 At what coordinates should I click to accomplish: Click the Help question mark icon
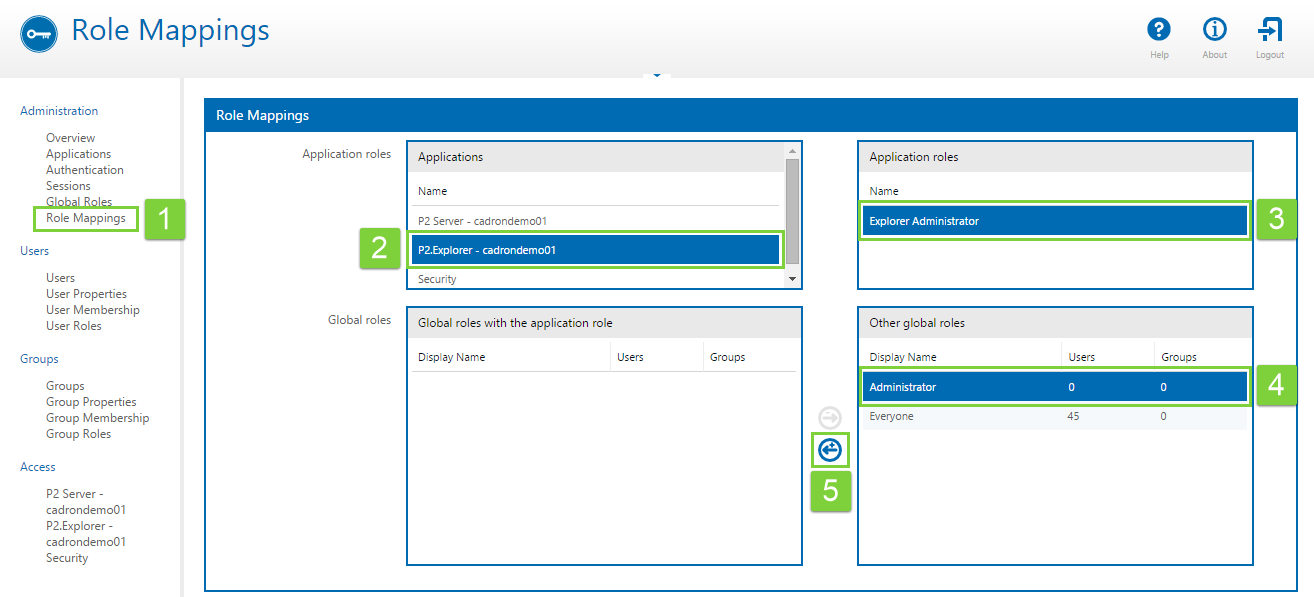tap(1159, 30)
